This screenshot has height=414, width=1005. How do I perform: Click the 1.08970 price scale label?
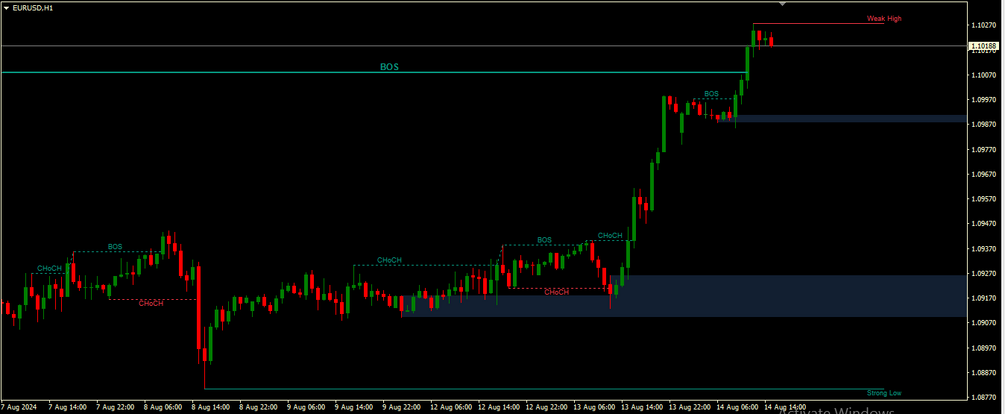(984, 348)
